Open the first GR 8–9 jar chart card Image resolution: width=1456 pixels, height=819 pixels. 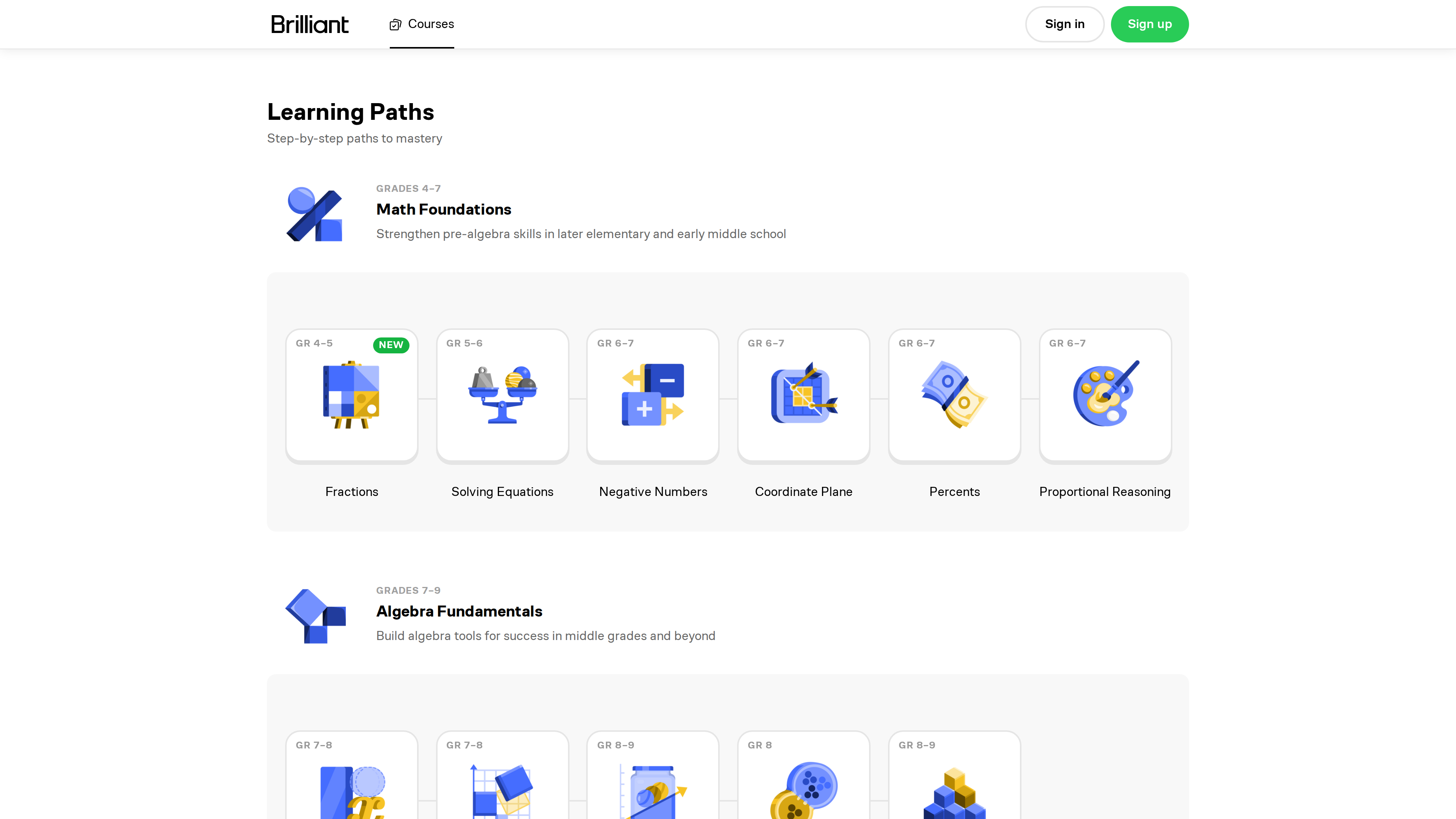(x=653, y=775)
